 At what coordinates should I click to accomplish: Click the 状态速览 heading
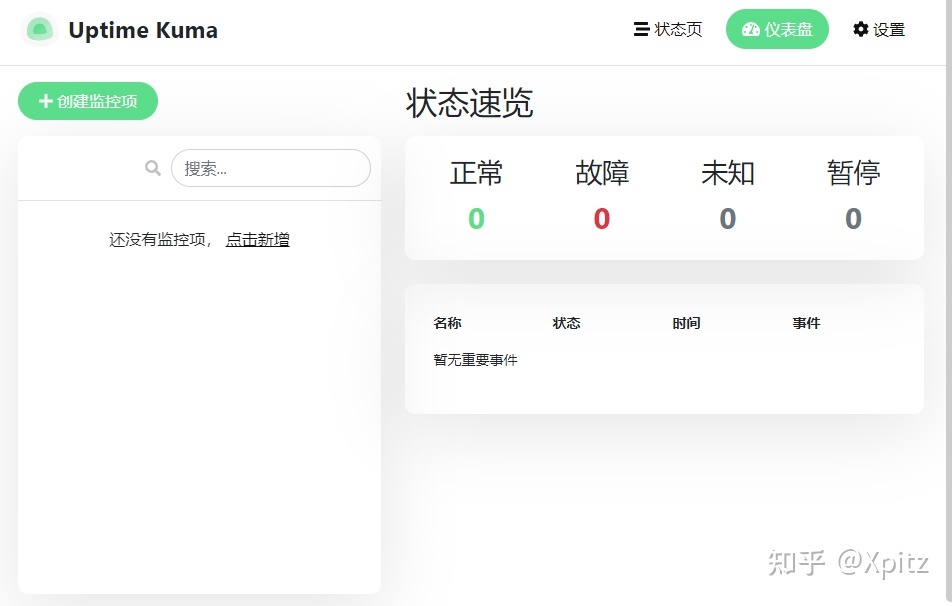[469, 103]
